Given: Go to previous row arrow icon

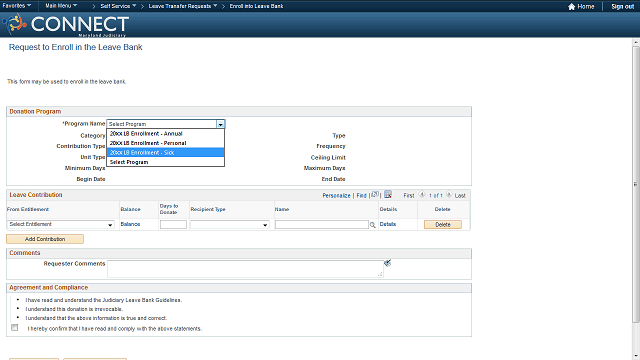Looking at the screenshot, I should [422, 195].
